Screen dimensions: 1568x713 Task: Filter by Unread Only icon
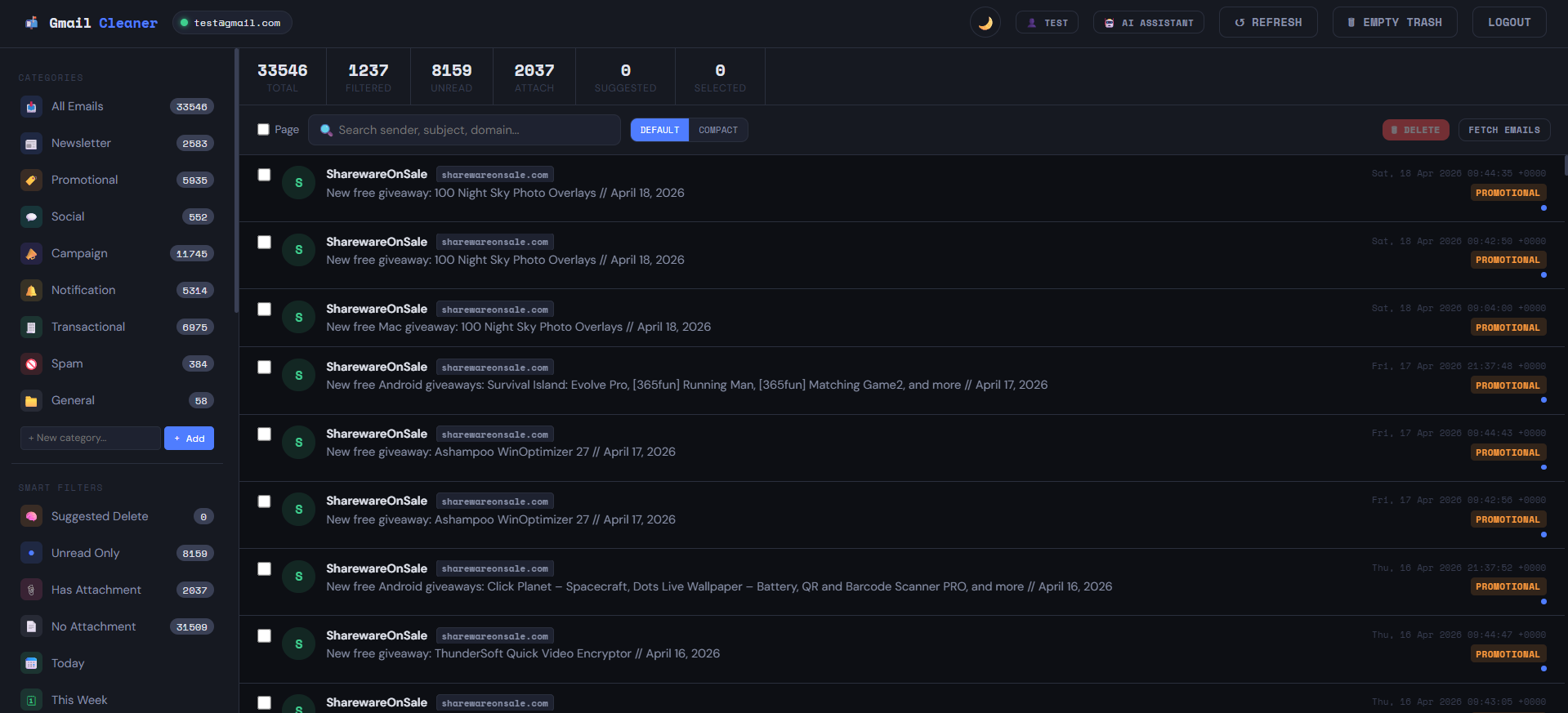click(x=31, y=554)
